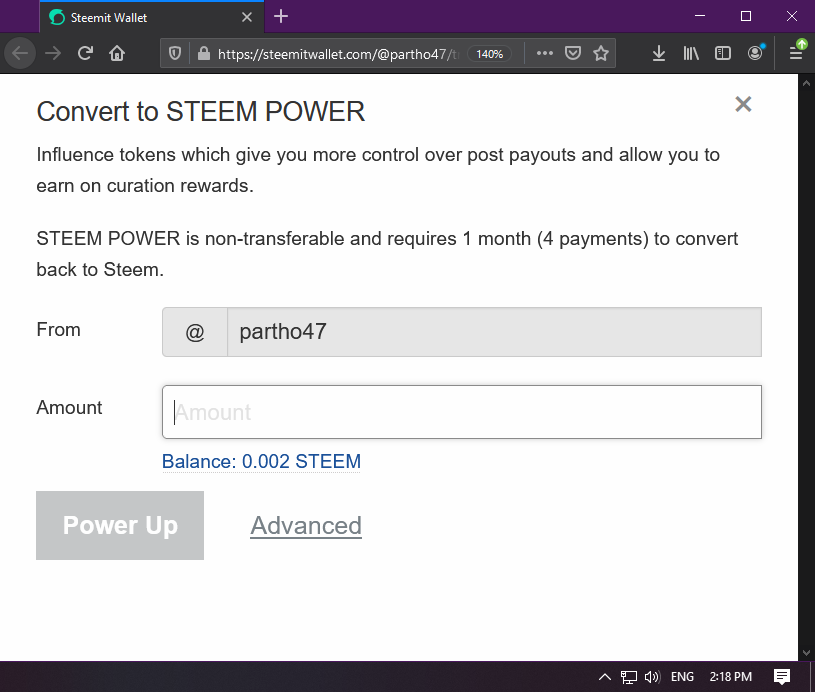815x692 pixels.
Task: Go back to the previous page
Action: 20,53
